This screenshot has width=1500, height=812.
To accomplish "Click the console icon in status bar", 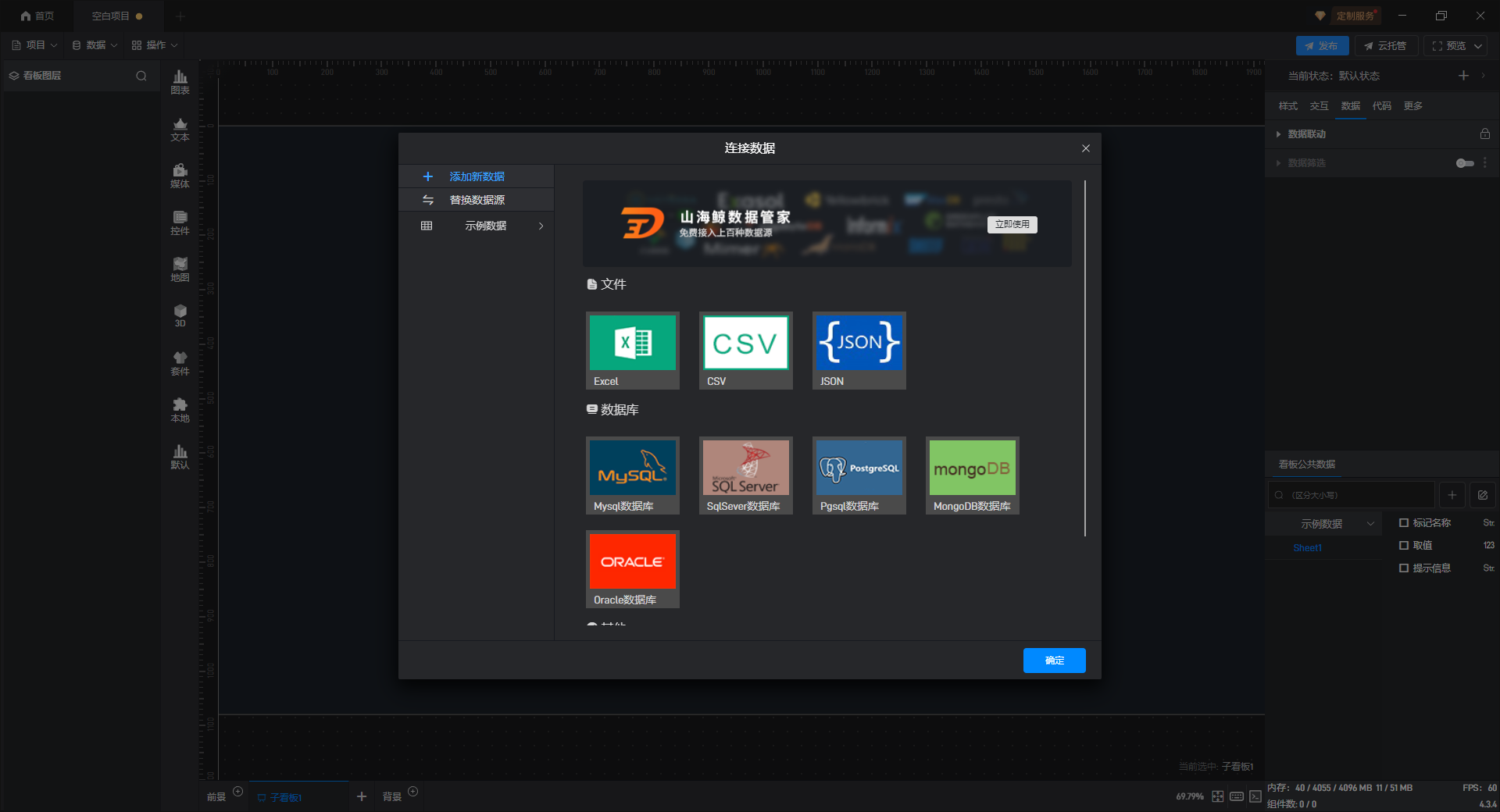I will coord(1255,796).
